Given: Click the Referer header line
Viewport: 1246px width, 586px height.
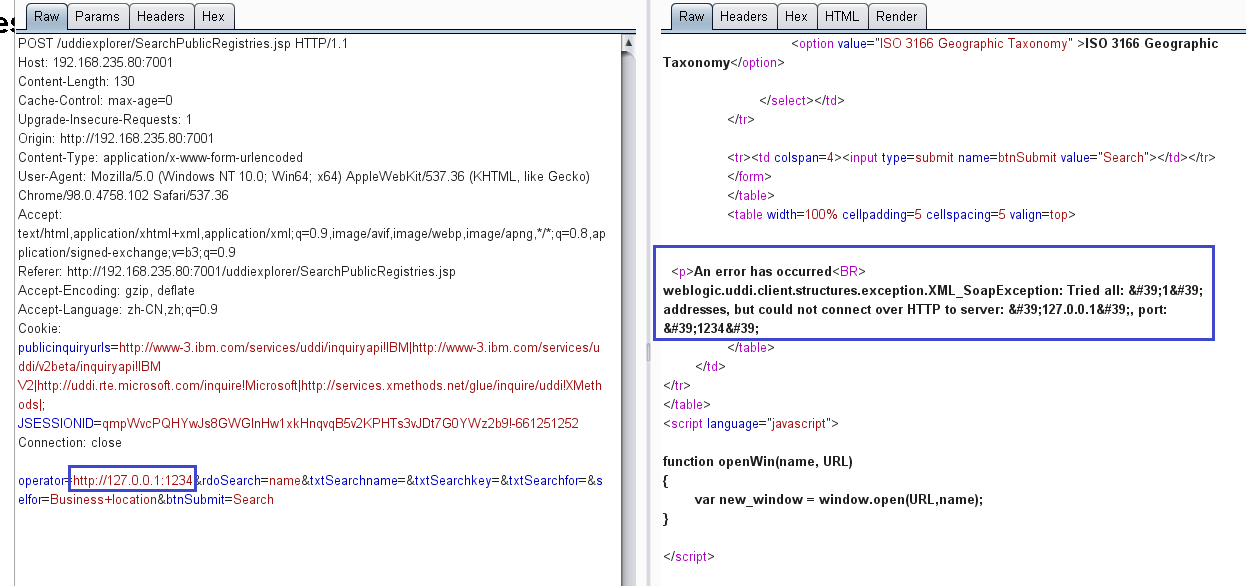Looking at the screenshot, I should (x=237, y=272).
